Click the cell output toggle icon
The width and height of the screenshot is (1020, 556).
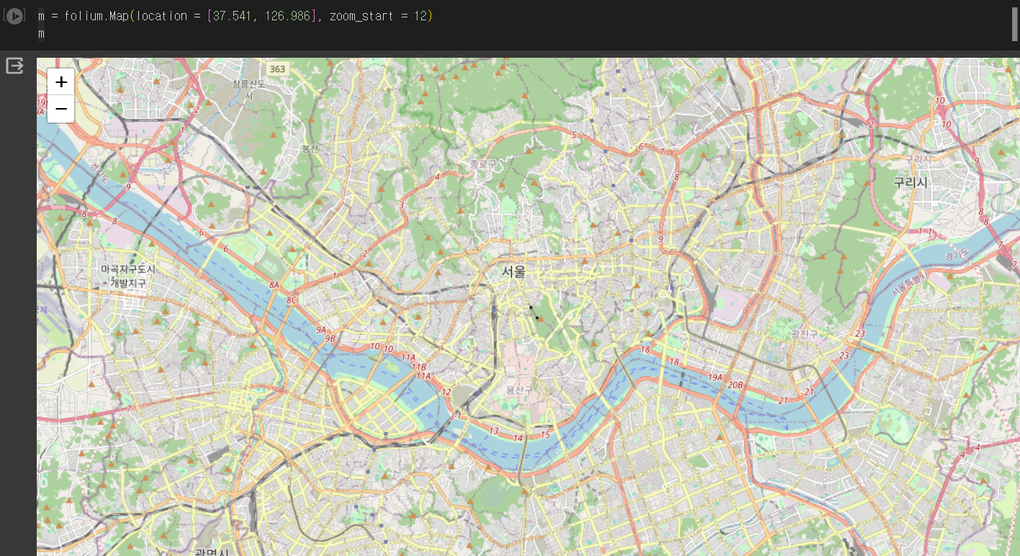click(x=14, y=66)
